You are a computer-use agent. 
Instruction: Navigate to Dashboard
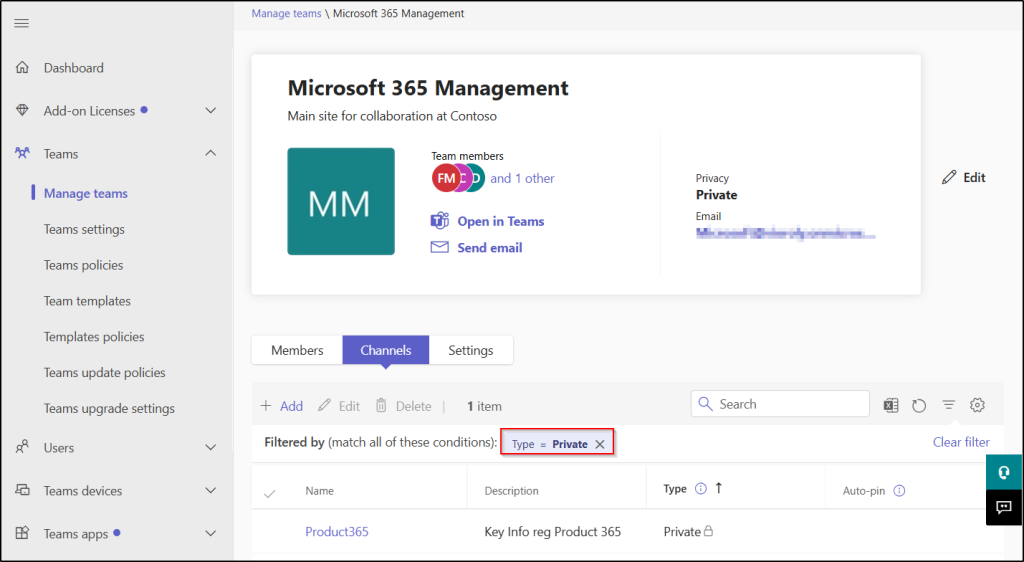pos(73,67)
